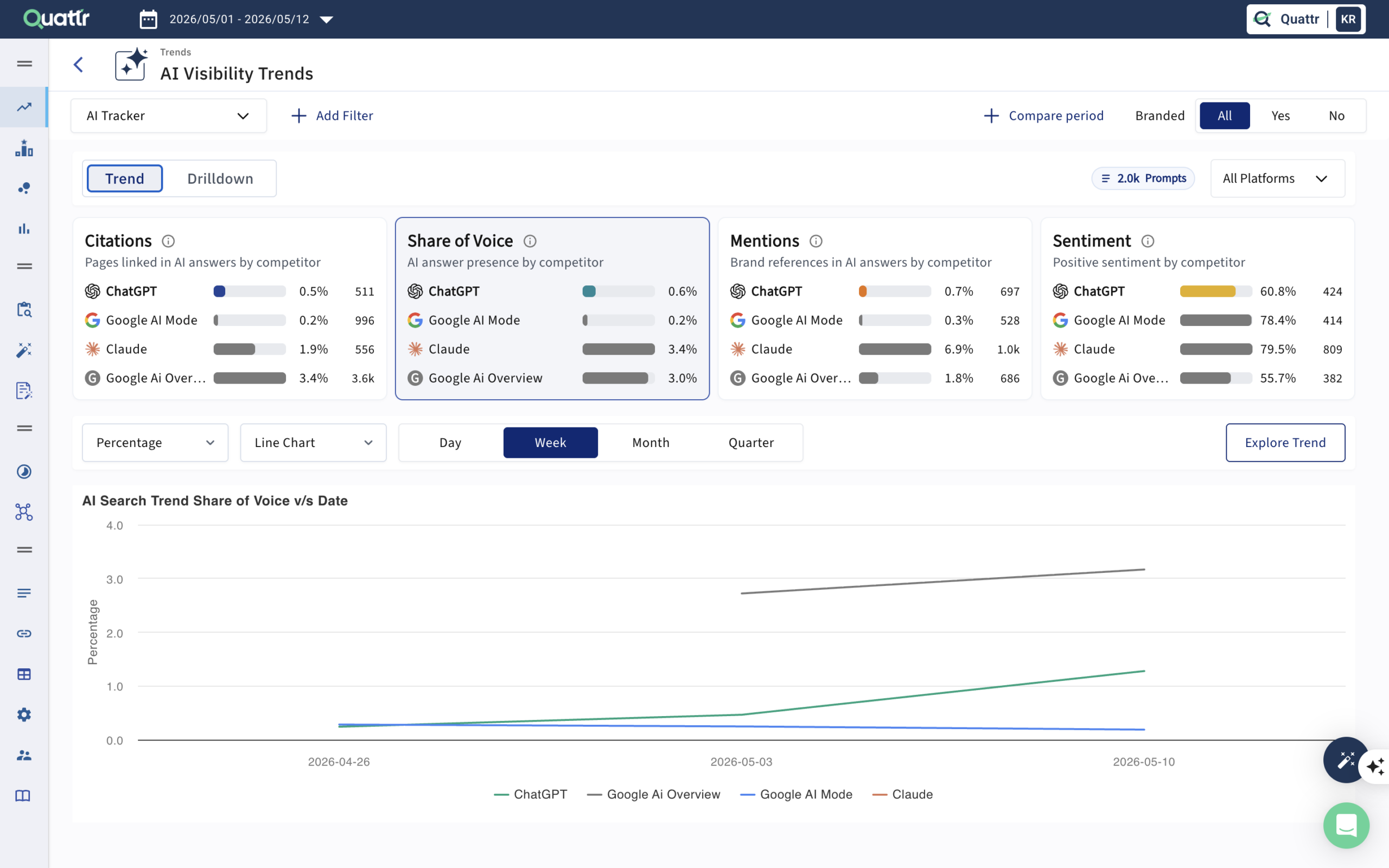
Task: Click ChatGPT orange bar in Mentions
Action: (x=862, y=291)
